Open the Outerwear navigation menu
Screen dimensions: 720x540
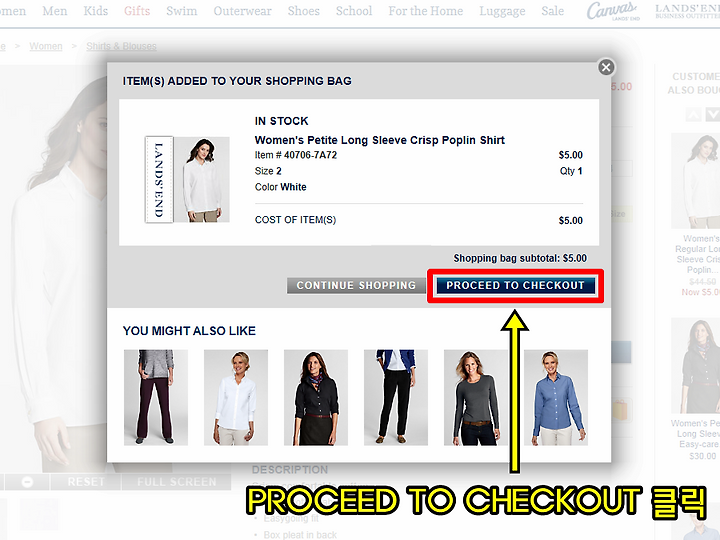[242, 11]
